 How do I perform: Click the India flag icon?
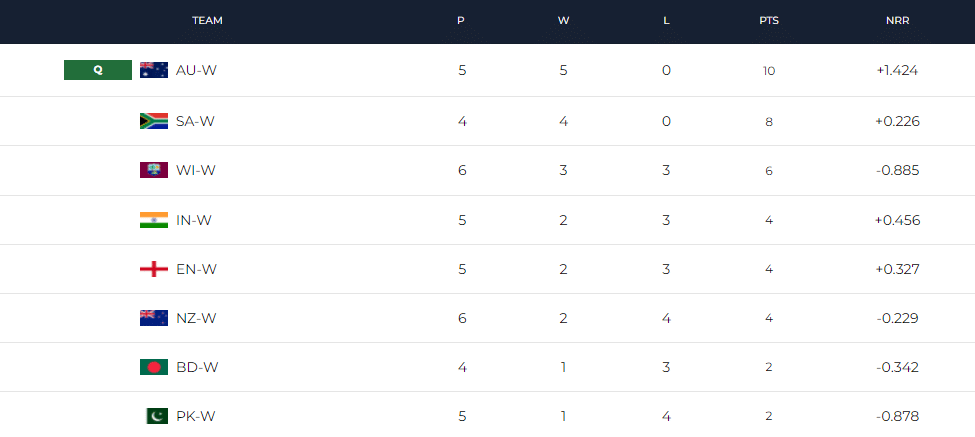coord(153,220)
